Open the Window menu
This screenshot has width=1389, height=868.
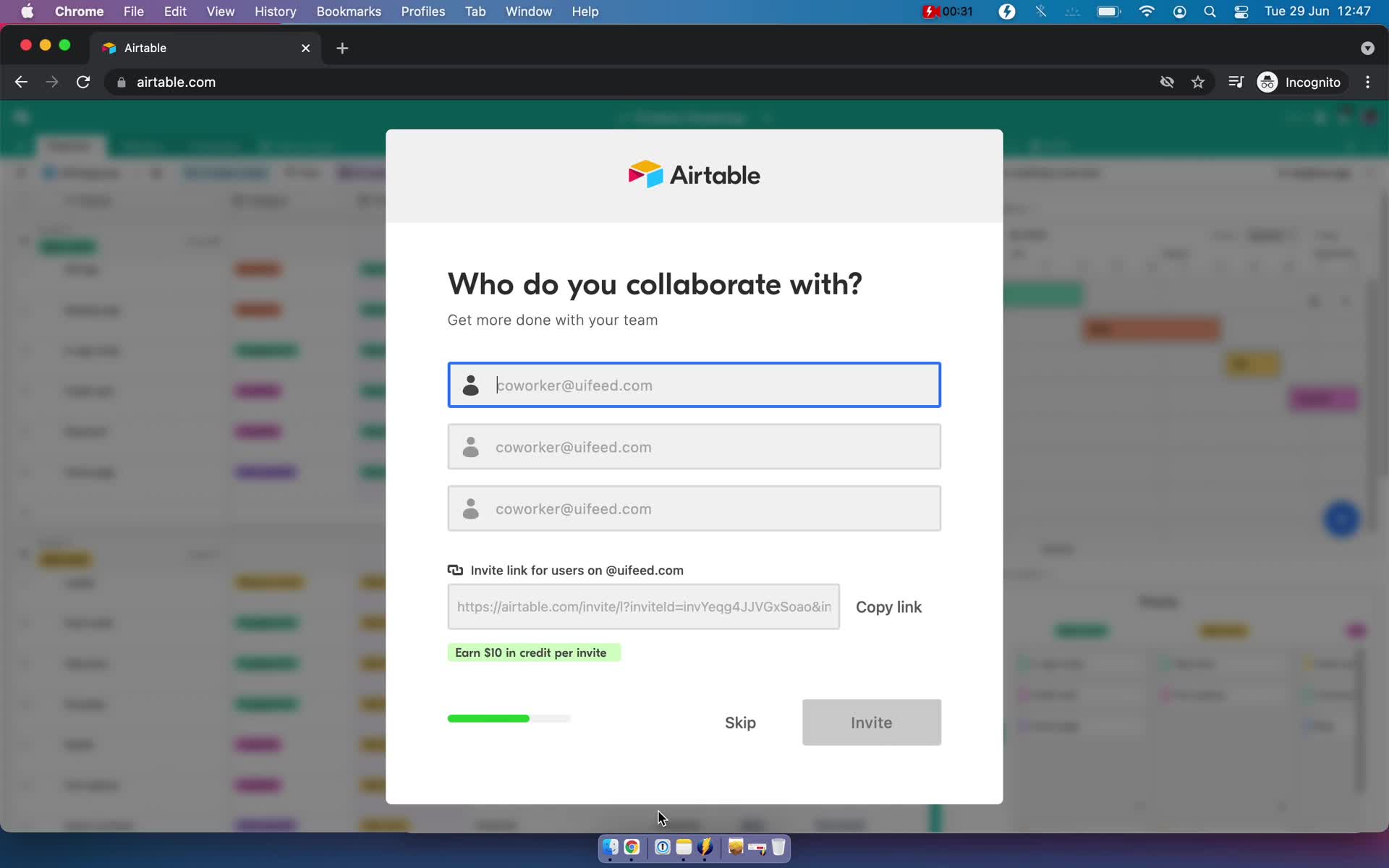point(529,12)
